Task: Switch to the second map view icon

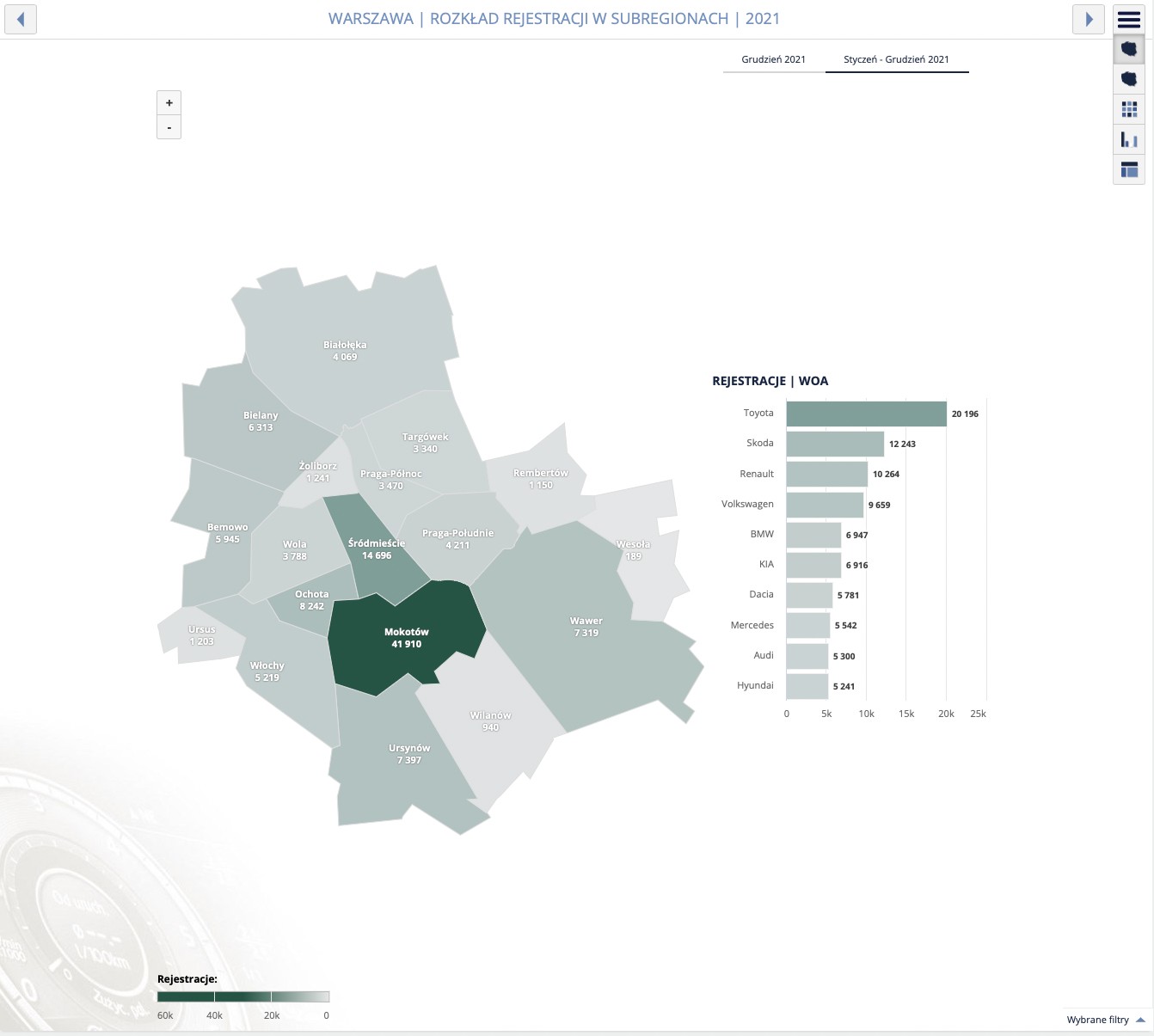Action: (1129, 78)
